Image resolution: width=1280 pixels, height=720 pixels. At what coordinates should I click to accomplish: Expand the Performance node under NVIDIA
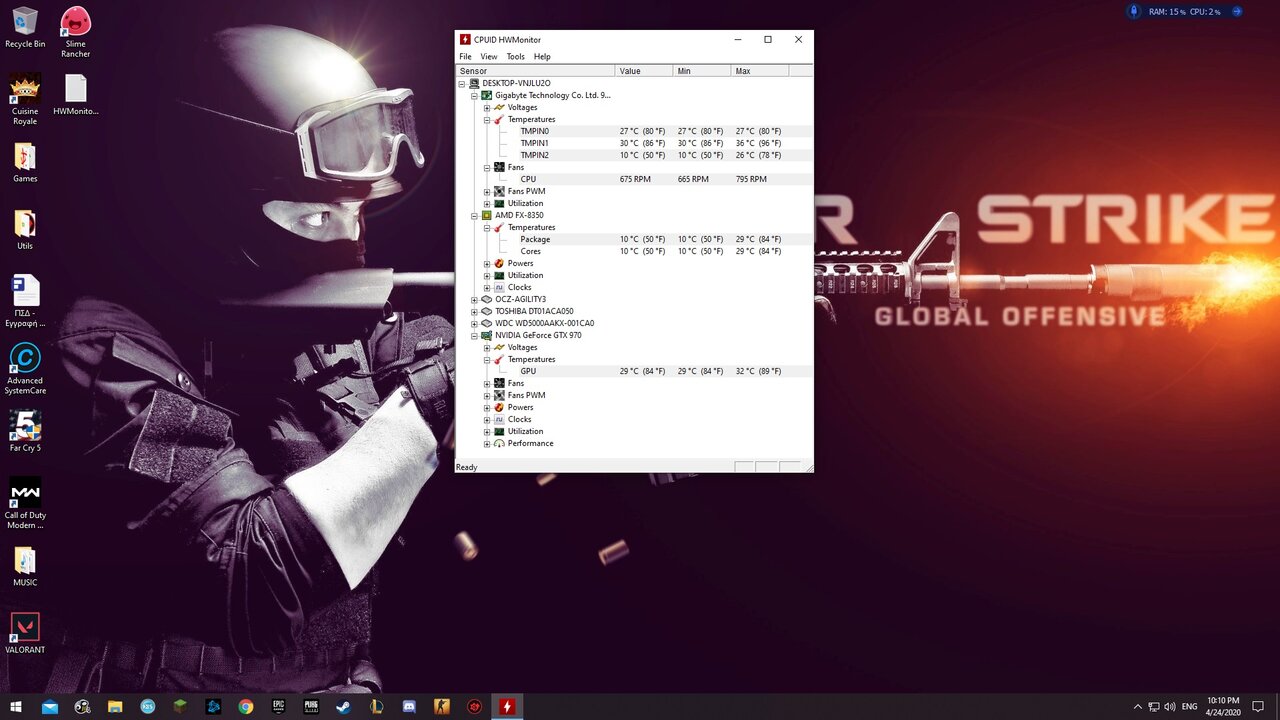(487, 443)
